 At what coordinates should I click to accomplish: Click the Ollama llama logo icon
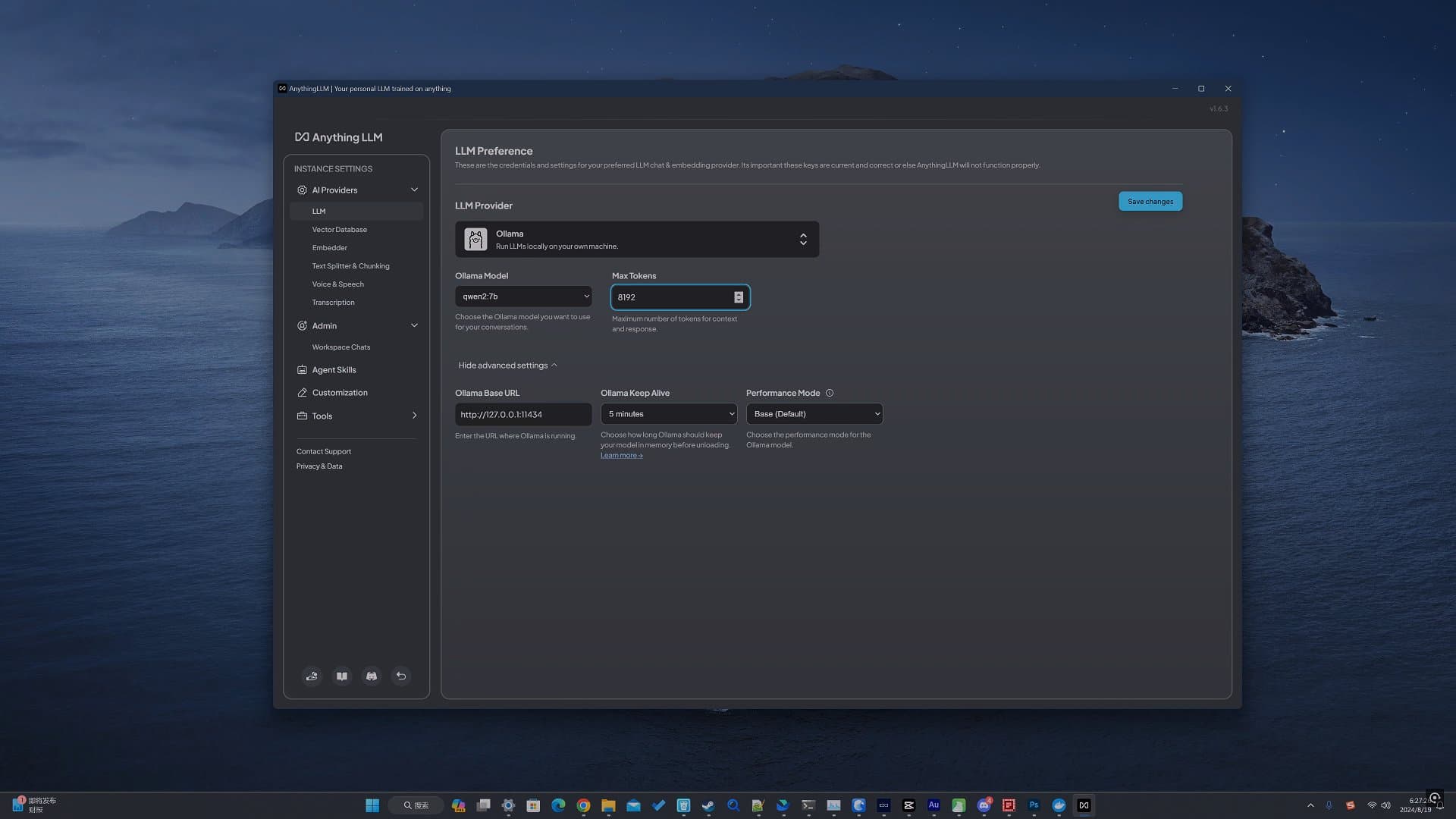click(x=475, y=240)
